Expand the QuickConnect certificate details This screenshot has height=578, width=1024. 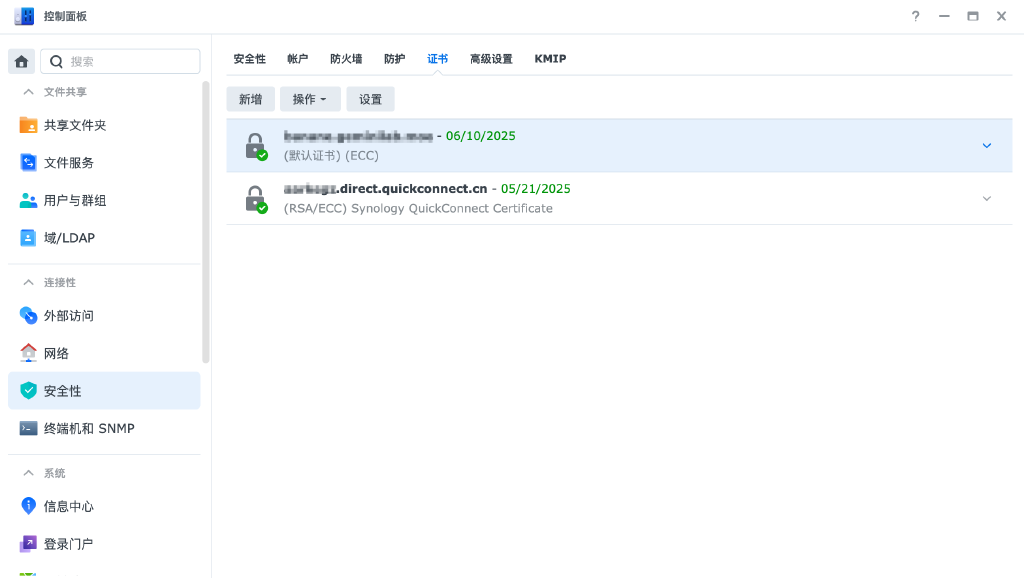pos(987,198)
